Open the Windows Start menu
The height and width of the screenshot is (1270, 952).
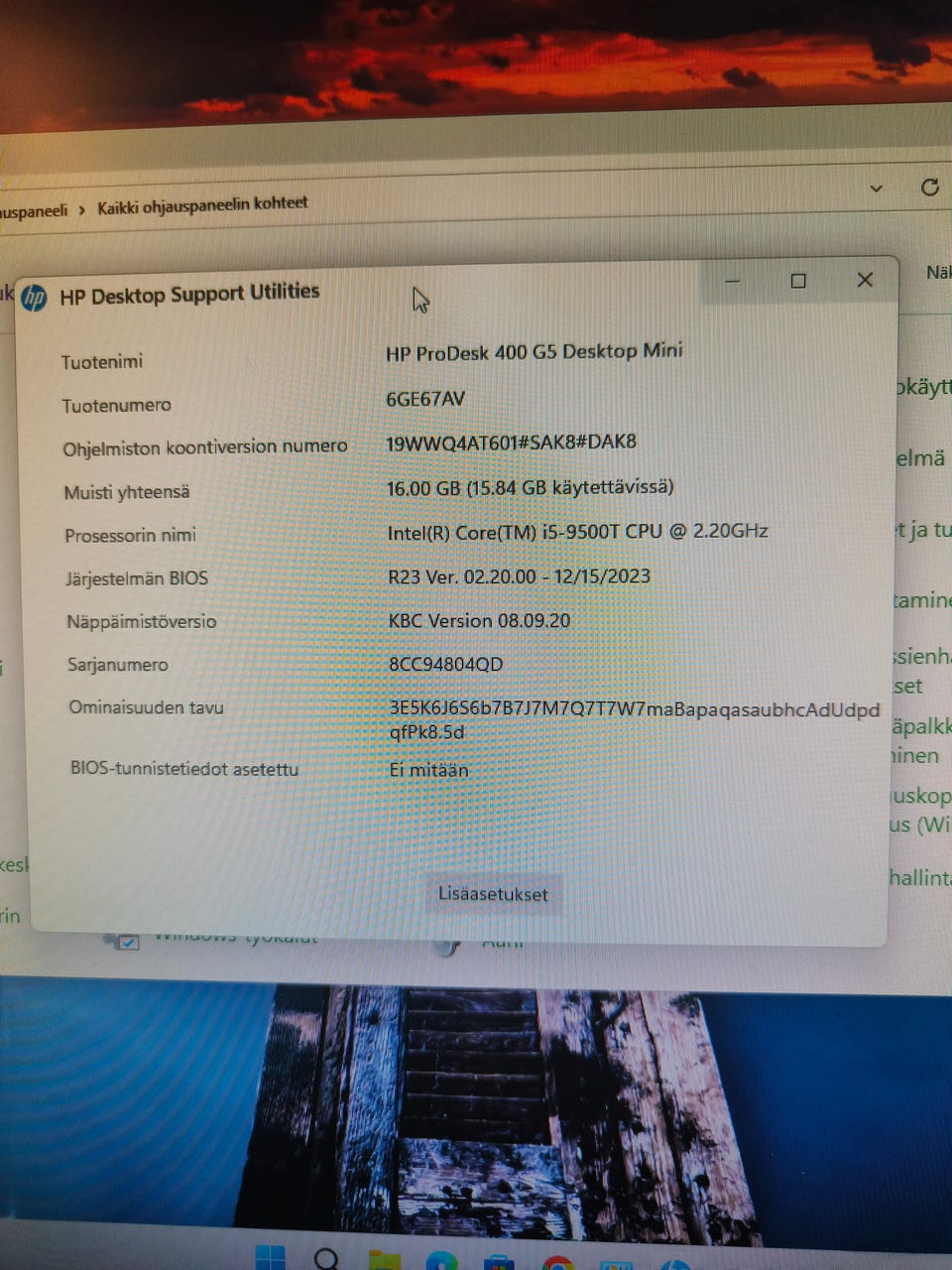[271, 1258]
